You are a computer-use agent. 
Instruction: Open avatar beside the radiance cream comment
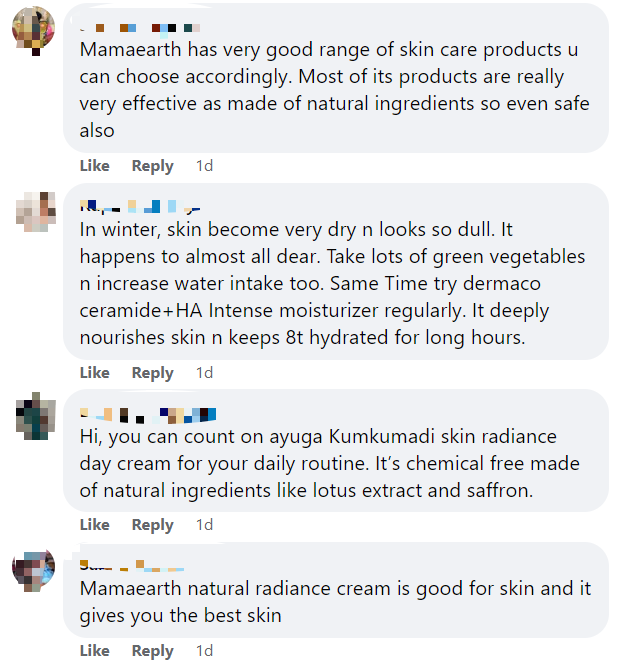[x=34, y=570]
